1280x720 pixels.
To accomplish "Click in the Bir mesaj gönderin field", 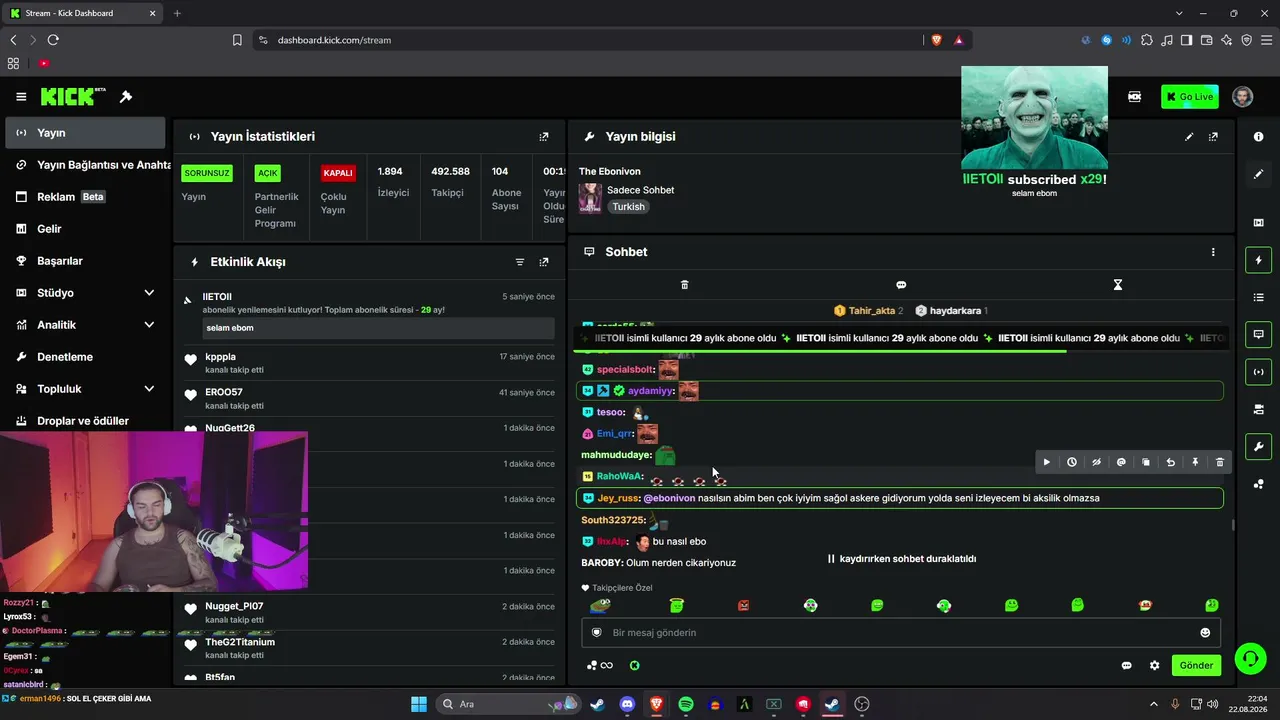I will click(901, 633).
